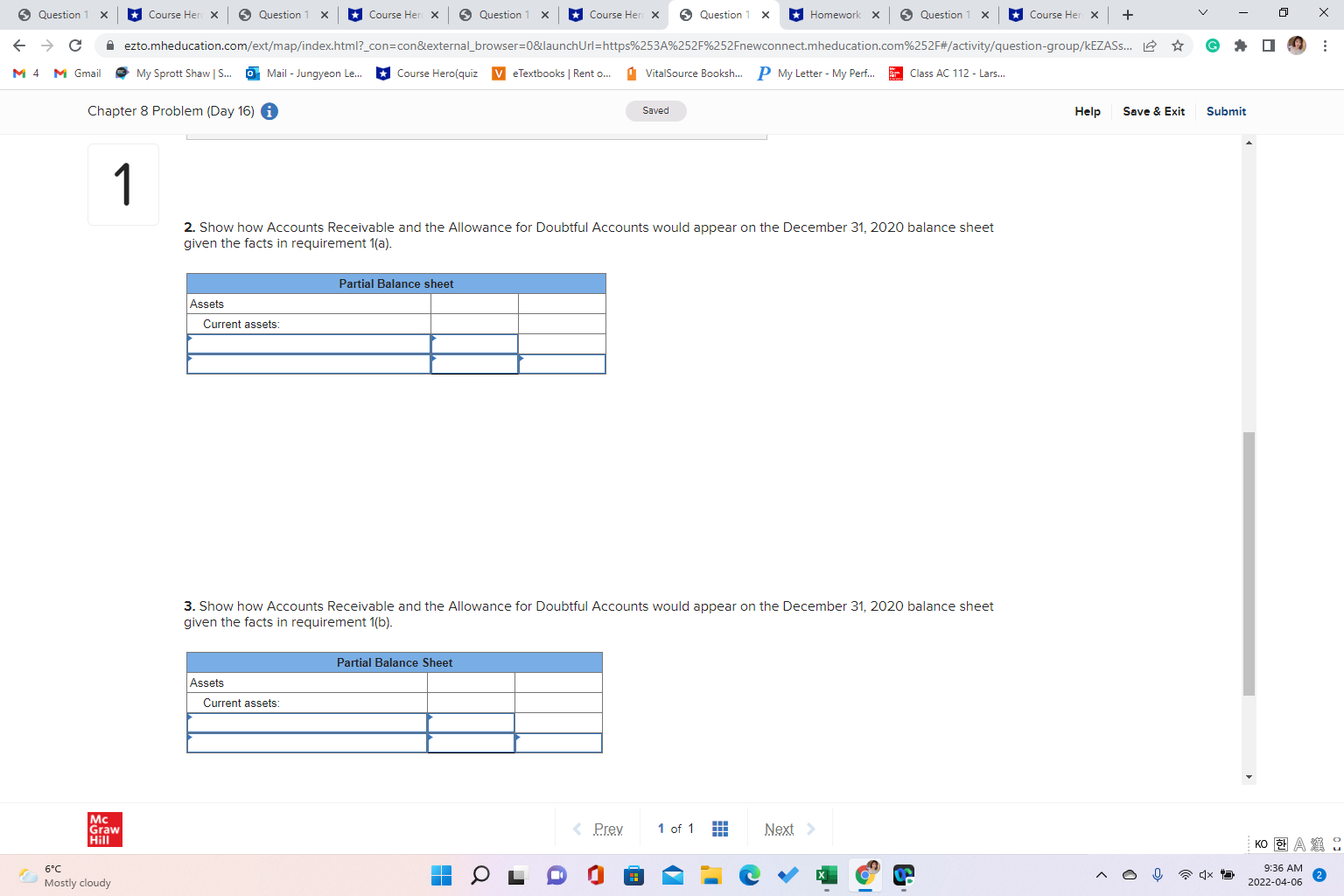Click the page vertical scrollbar thumb
1344x896 pixels.
tap(1249, 563)
